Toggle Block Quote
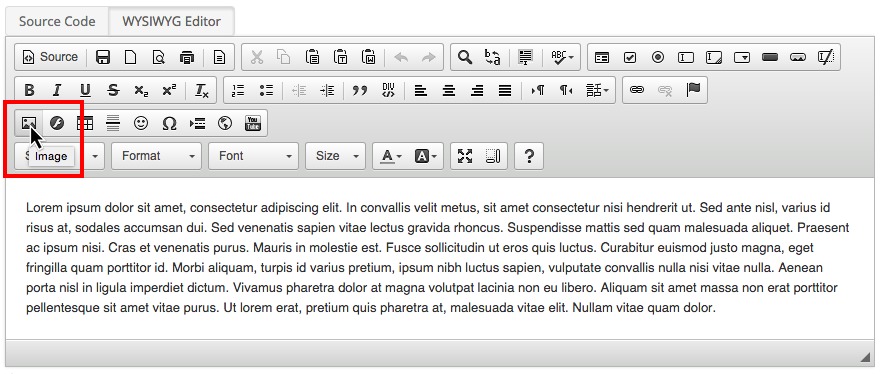882x374 pixels. 359,90
